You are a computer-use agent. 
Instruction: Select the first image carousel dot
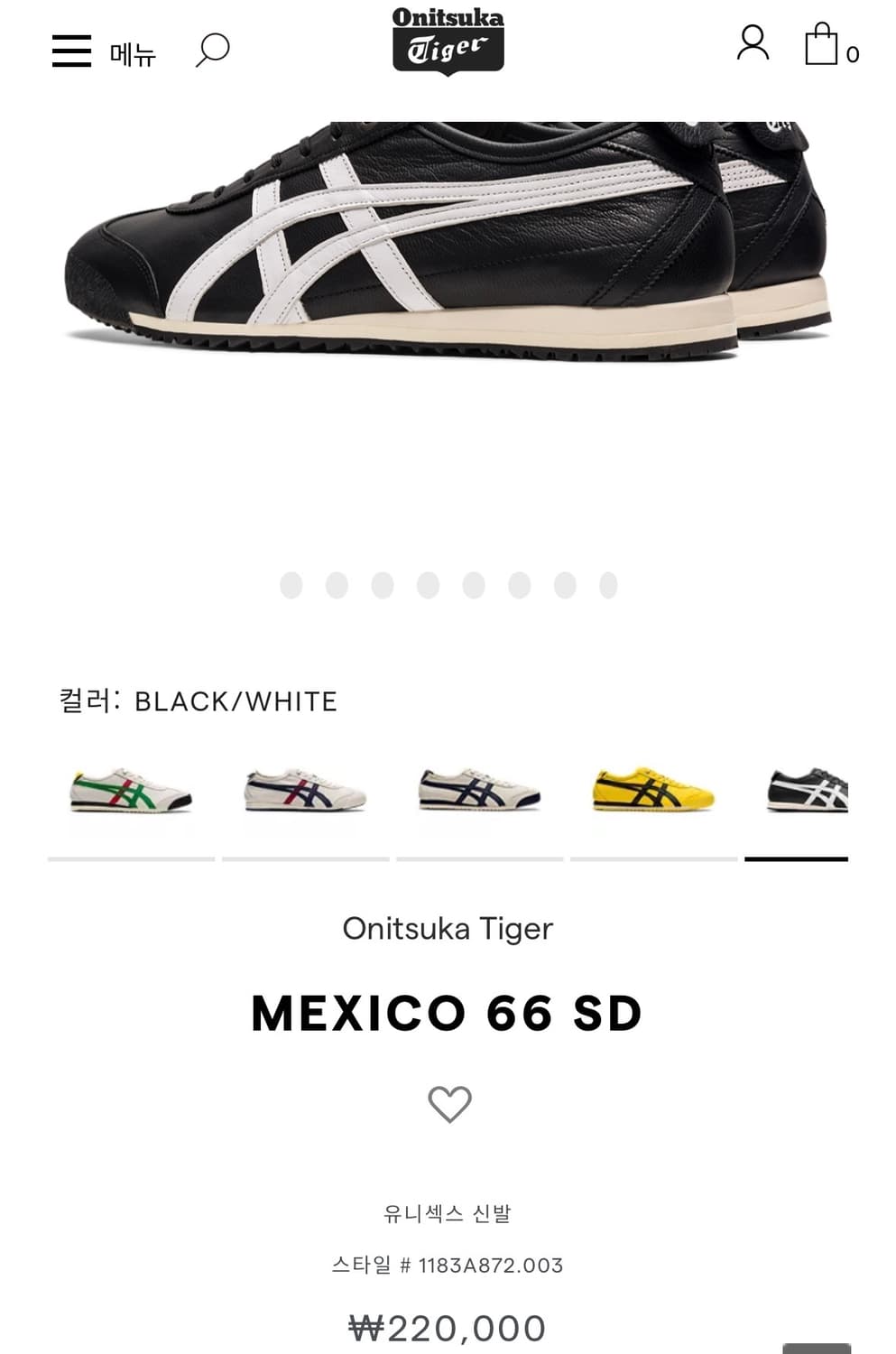(x=291, y=585)
